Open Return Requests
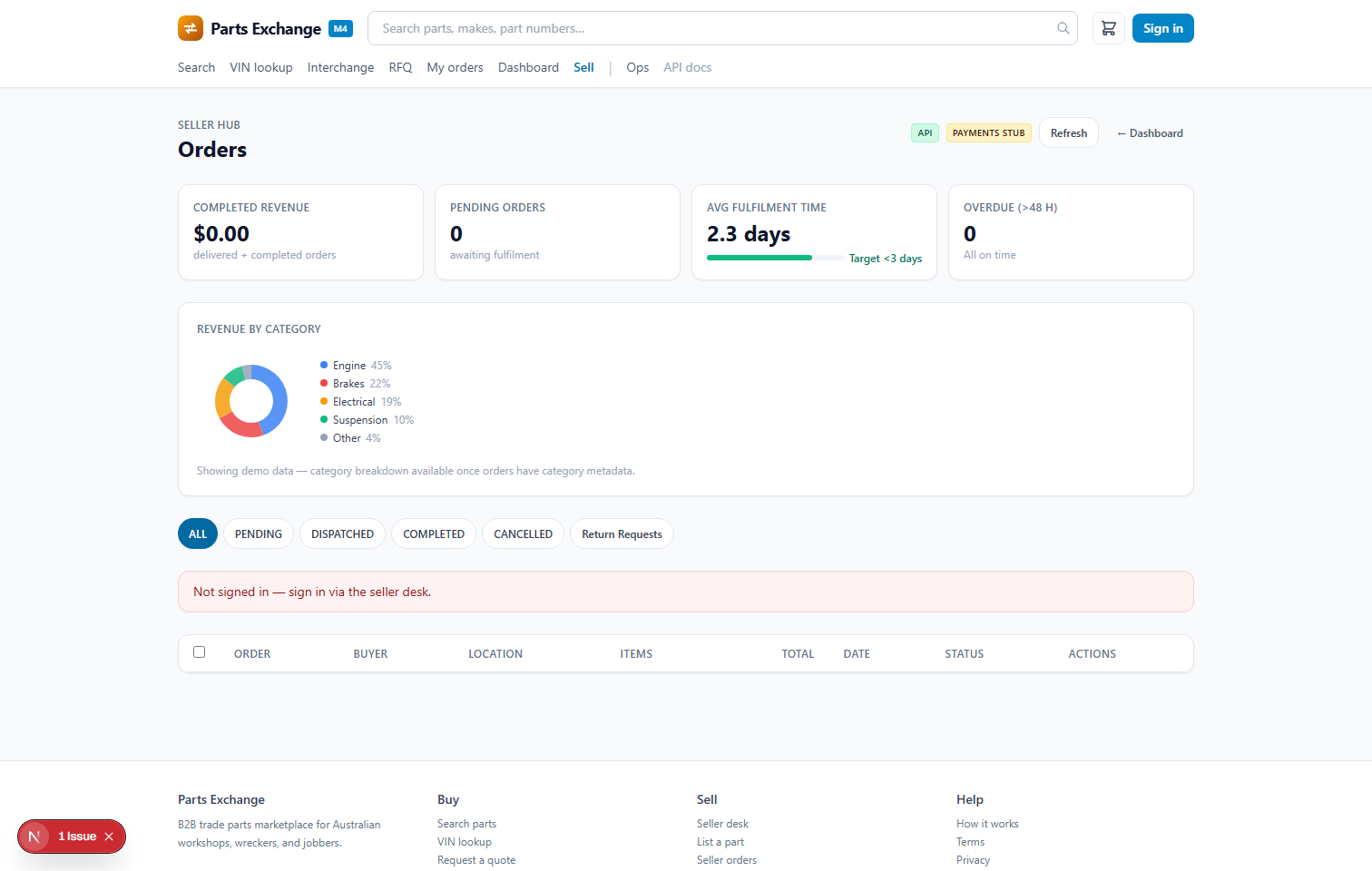The height and width of the screenshot is (871, 1372). (x=622, y=534)
